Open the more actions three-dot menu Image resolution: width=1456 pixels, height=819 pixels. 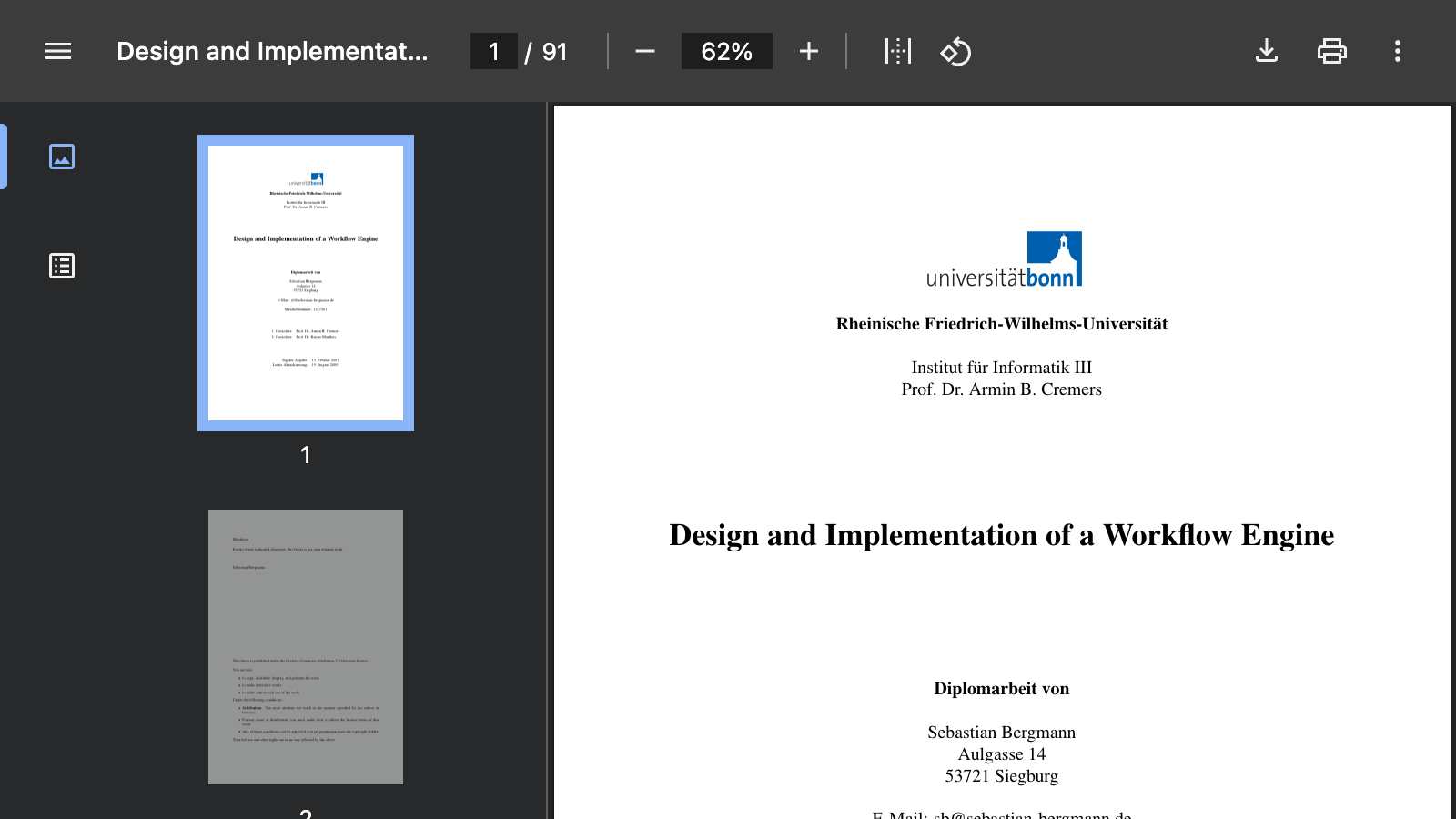1397,51
